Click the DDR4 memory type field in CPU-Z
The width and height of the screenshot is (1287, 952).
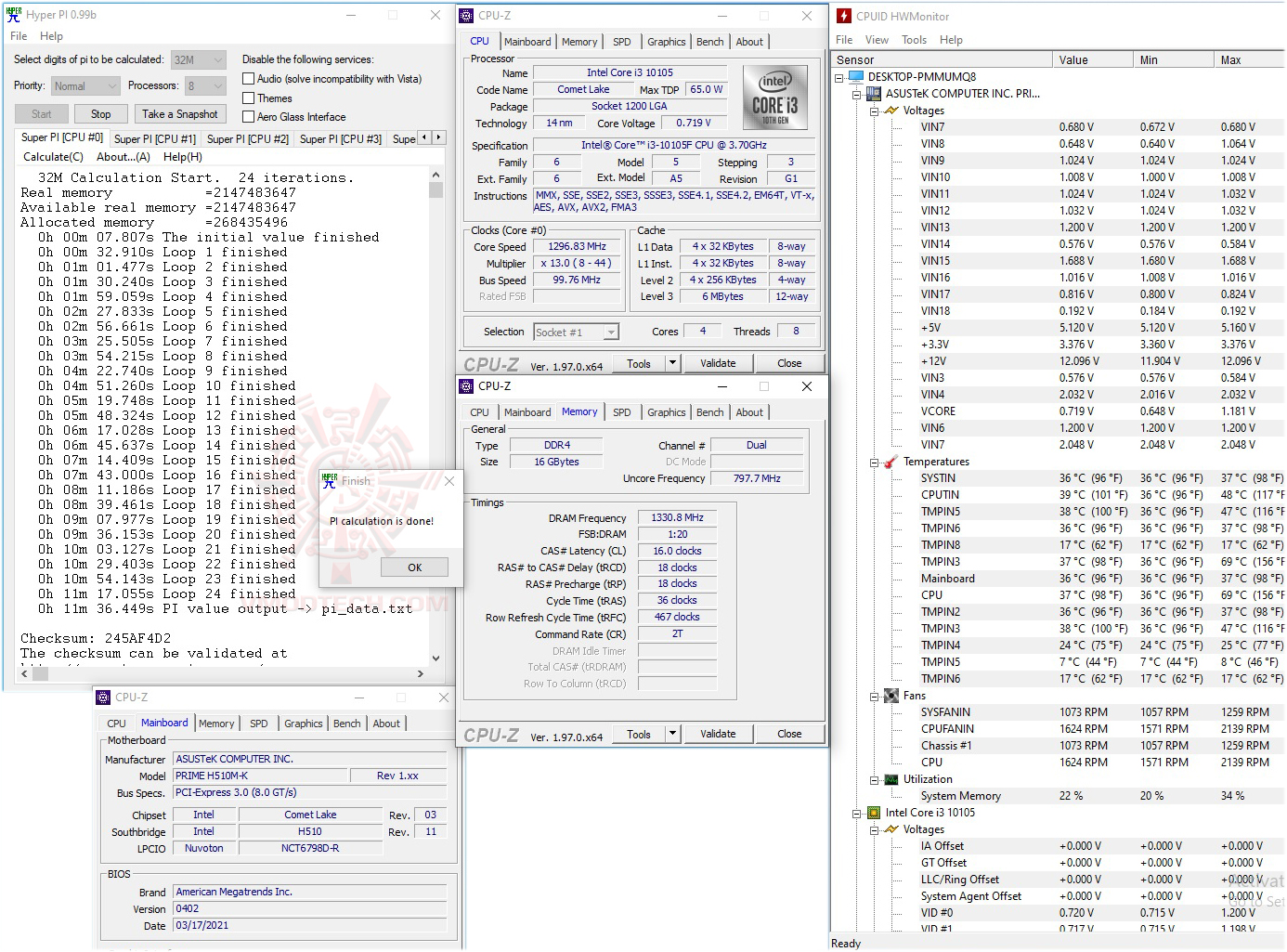[557, 445]
